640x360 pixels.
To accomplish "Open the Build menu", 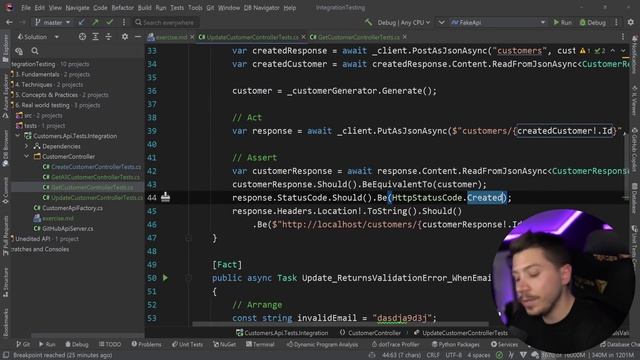I will (144, 8).
